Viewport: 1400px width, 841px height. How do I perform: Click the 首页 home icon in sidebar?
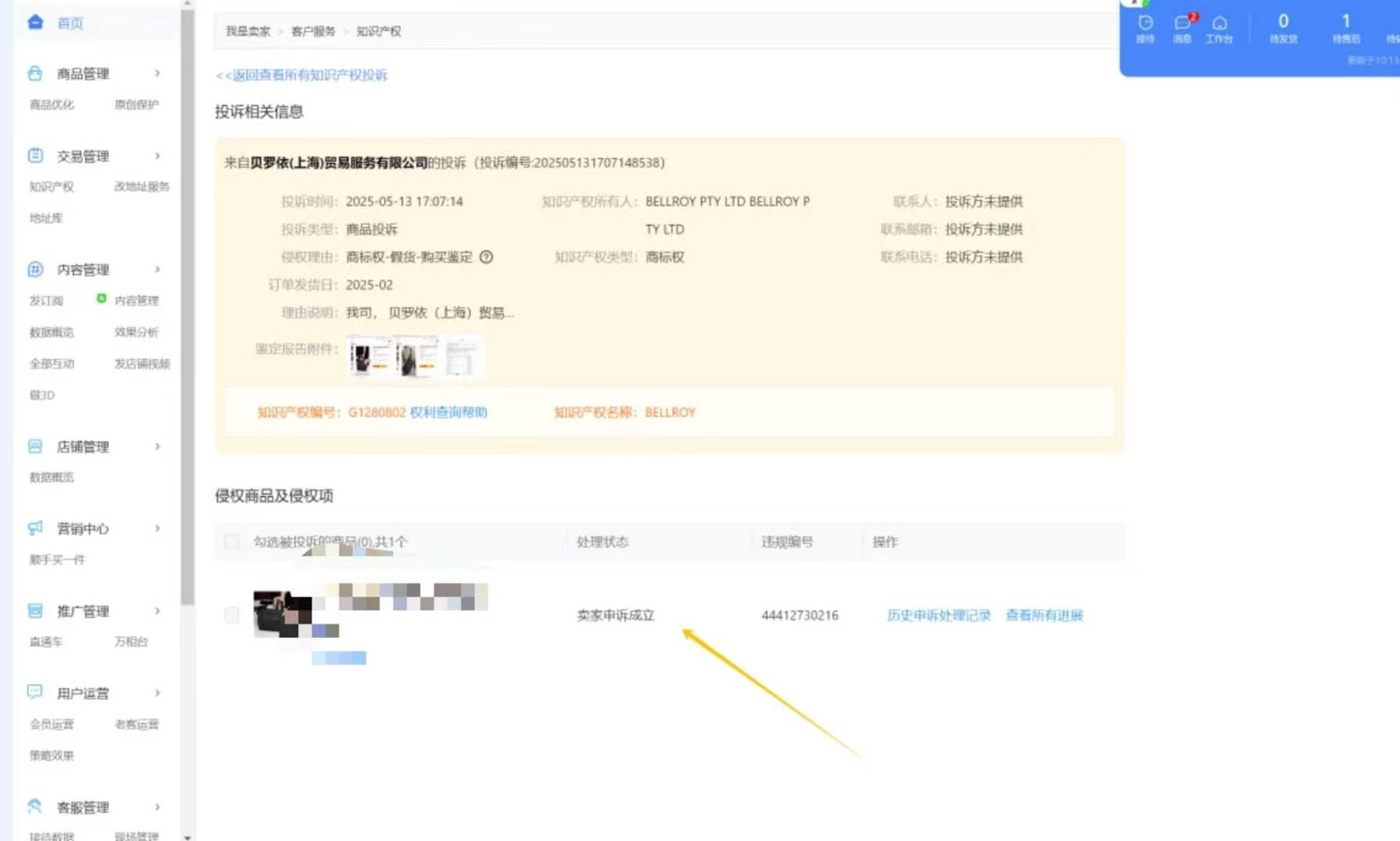34,23
